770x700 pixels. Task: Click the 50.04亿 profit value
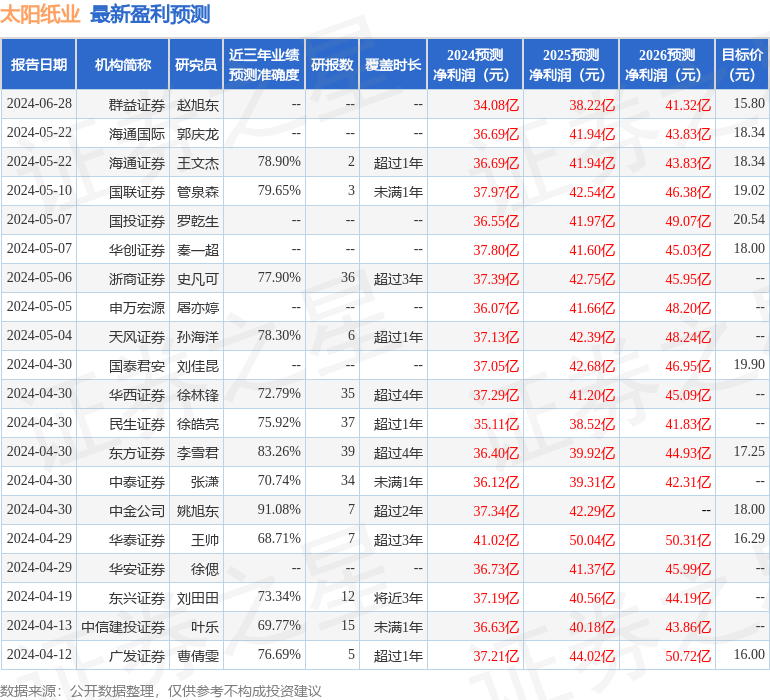pyautogui.click(x=592, y=540)
